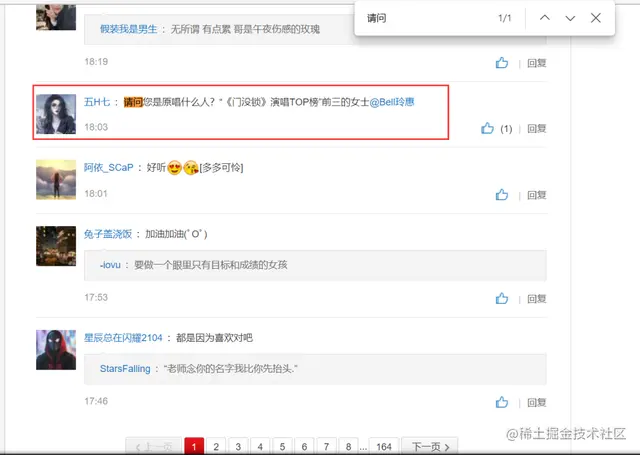This screenshot has height=455, width=640.
Task: Like 五H七's comment with one like
Action: coord(487,128)
